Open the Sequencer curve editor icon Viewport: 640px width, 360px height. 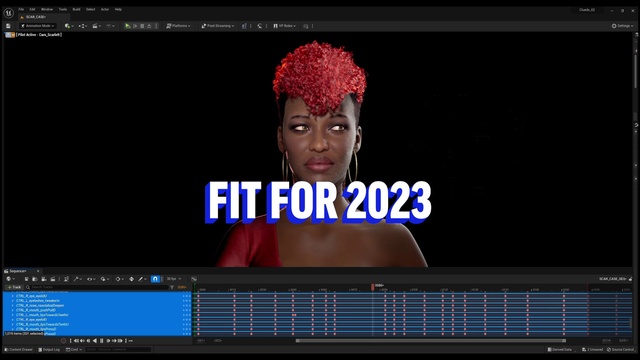click(x=194, y=279)
